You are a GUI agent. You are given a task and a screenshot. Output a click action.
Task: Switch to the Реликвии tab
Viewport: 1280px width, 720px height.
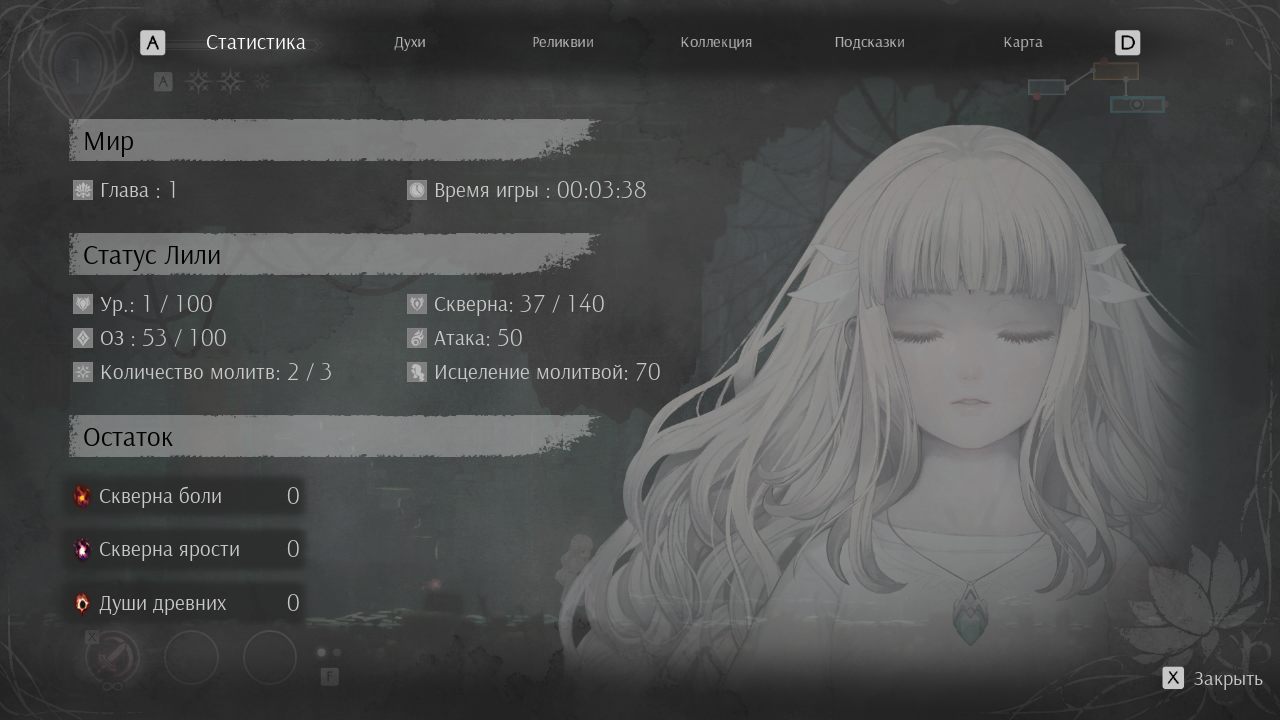coord(562,42)
